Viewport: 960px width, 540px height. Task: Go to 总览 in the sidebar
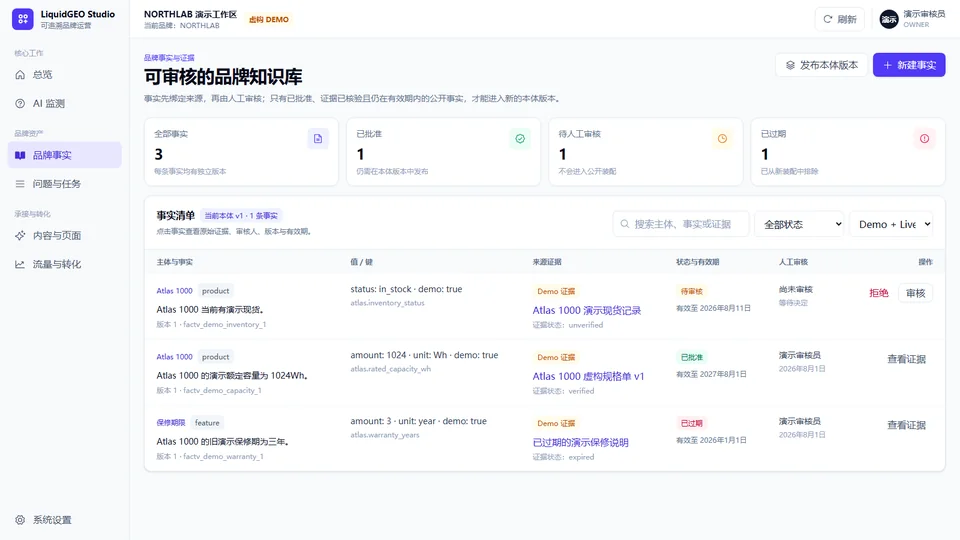coord(64,75)
